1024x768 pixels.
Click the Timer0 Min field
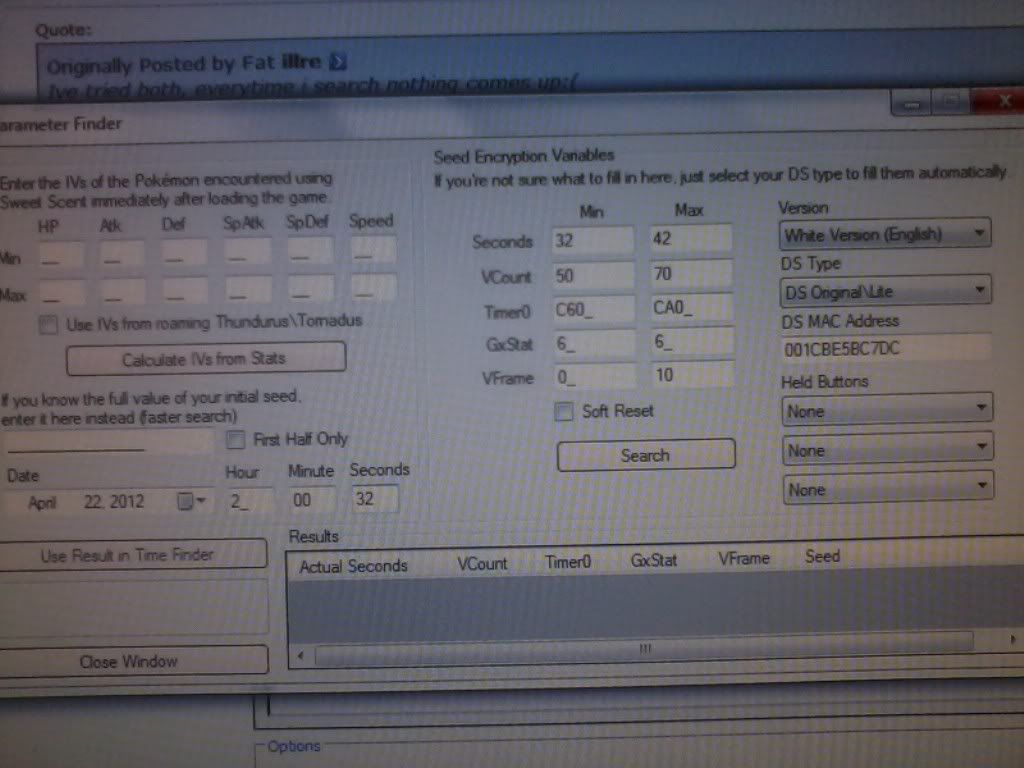tap(592, 309)
